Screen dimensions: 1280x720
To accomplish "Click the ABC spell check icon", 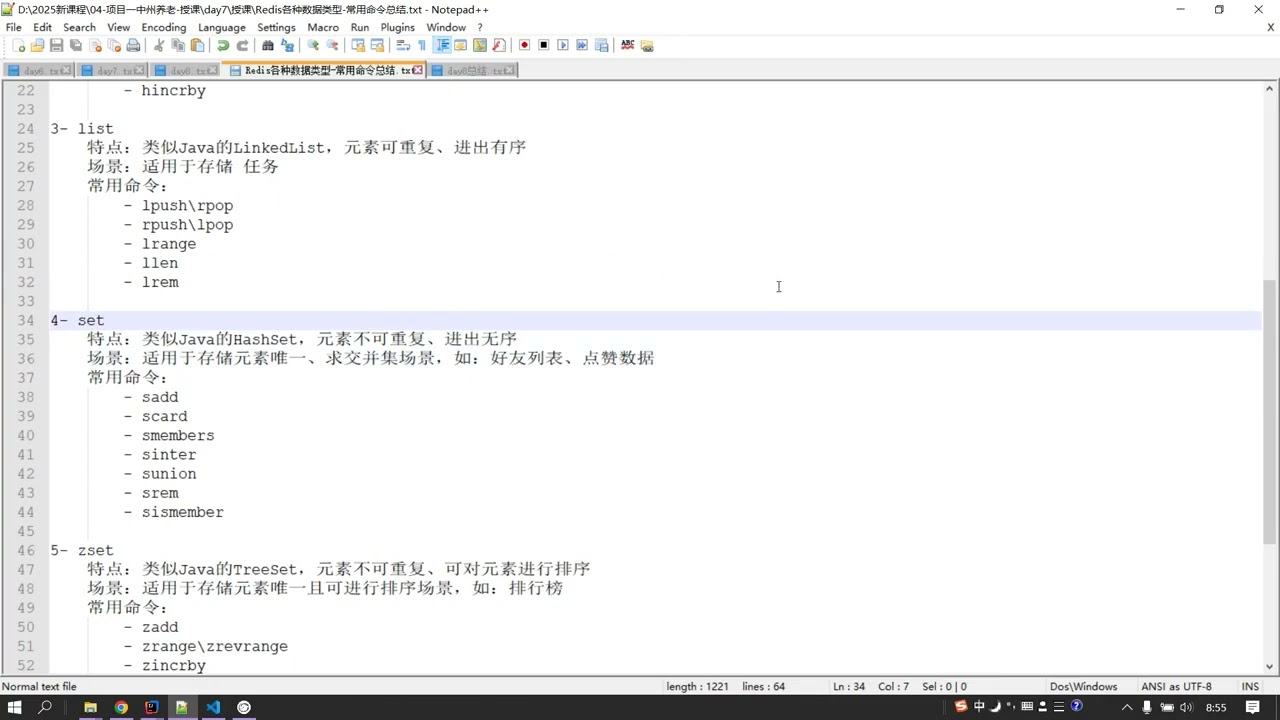I will (627, 45).
